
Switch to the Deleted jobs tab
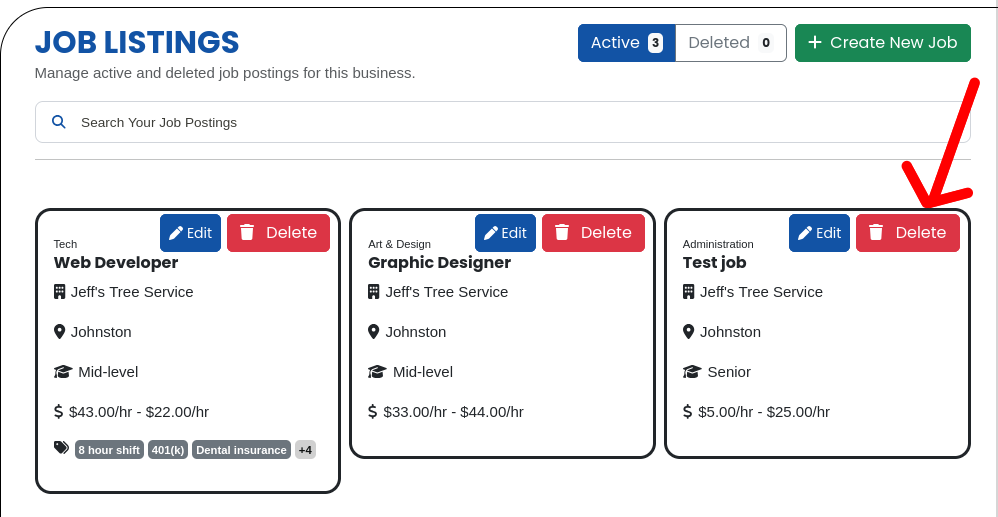730,43
